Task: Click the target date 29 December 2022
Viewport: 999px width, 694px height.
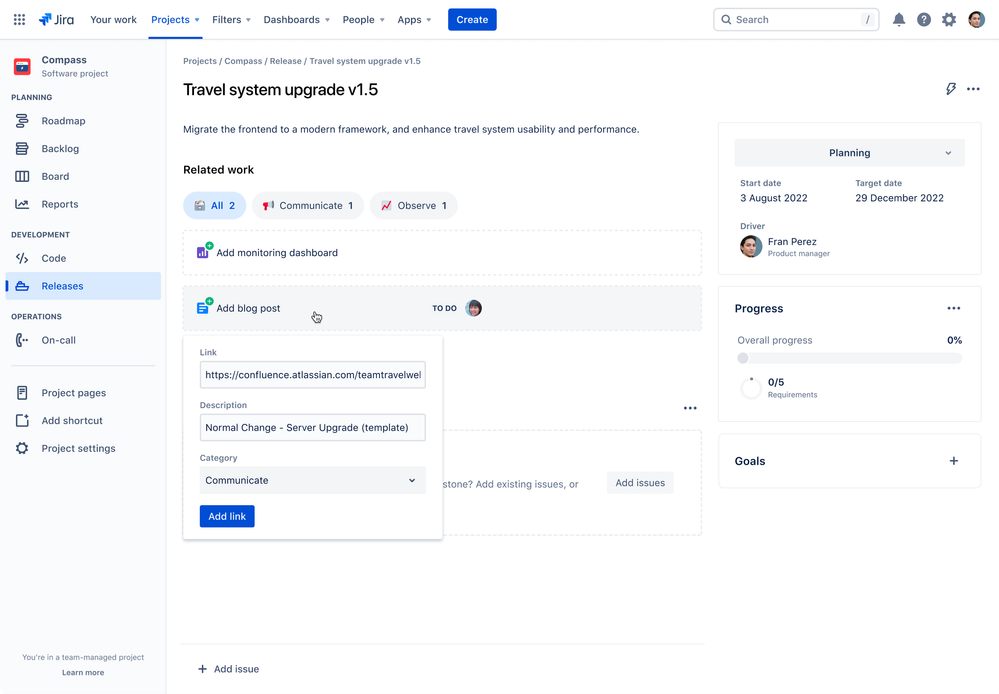Action: 899,198
